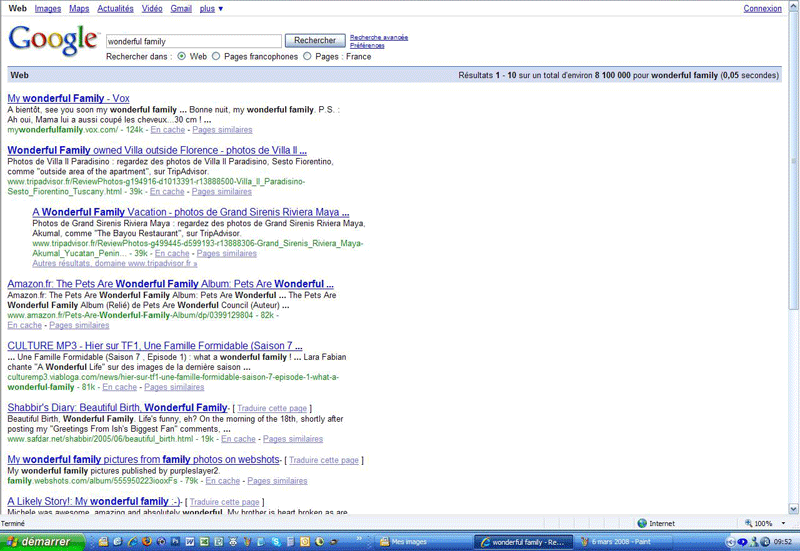This screenshot has width=800, height=551.
Task: Switch to the Actualités tab
Action: click(x=115, y=8)
